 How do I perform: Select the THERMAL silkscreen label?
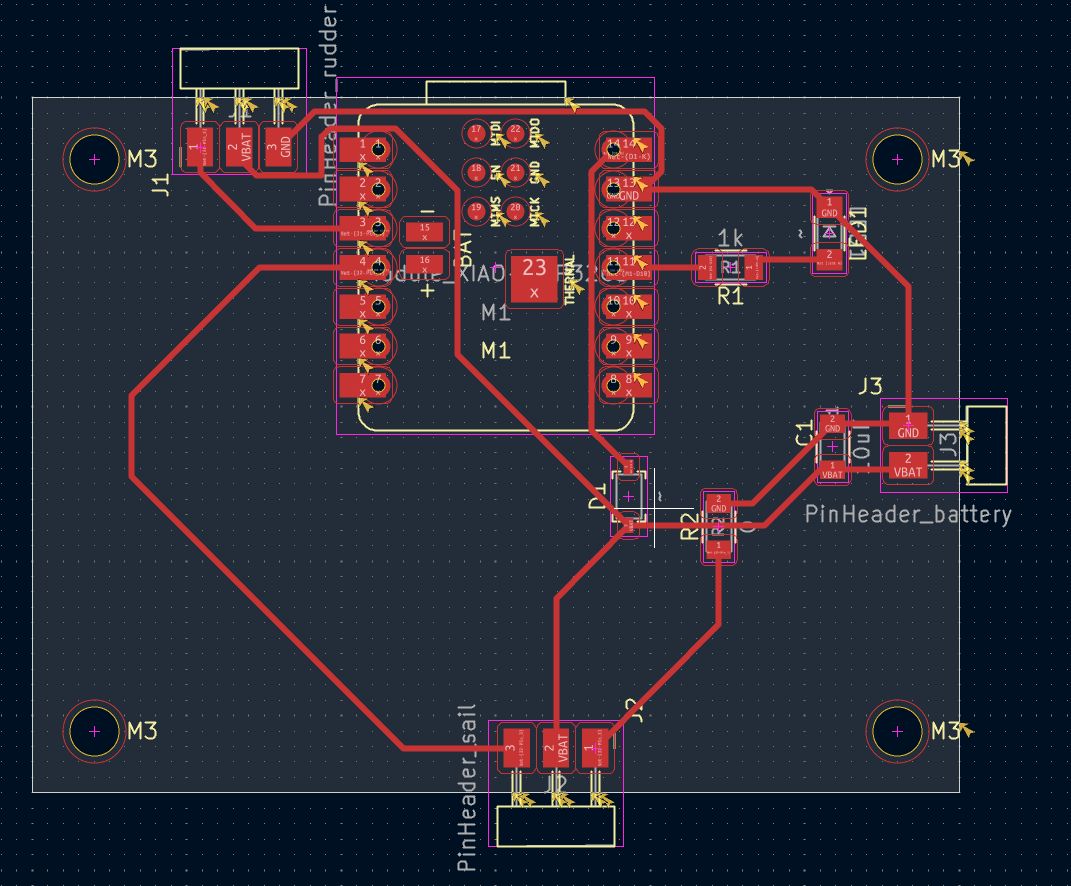point(570,279)
